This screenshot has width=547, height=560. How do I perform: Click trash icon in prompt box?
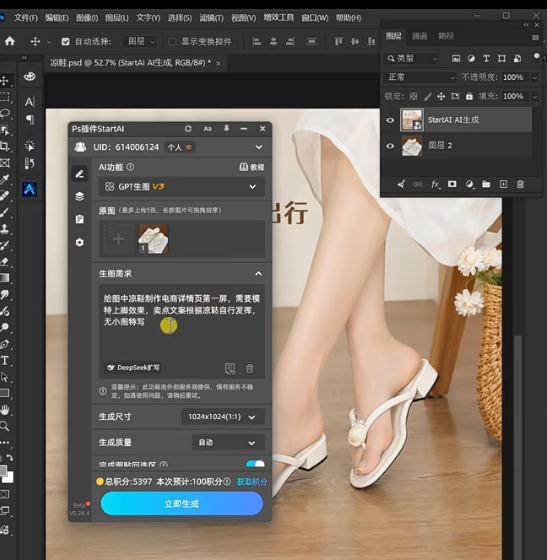tap(250, 368)
